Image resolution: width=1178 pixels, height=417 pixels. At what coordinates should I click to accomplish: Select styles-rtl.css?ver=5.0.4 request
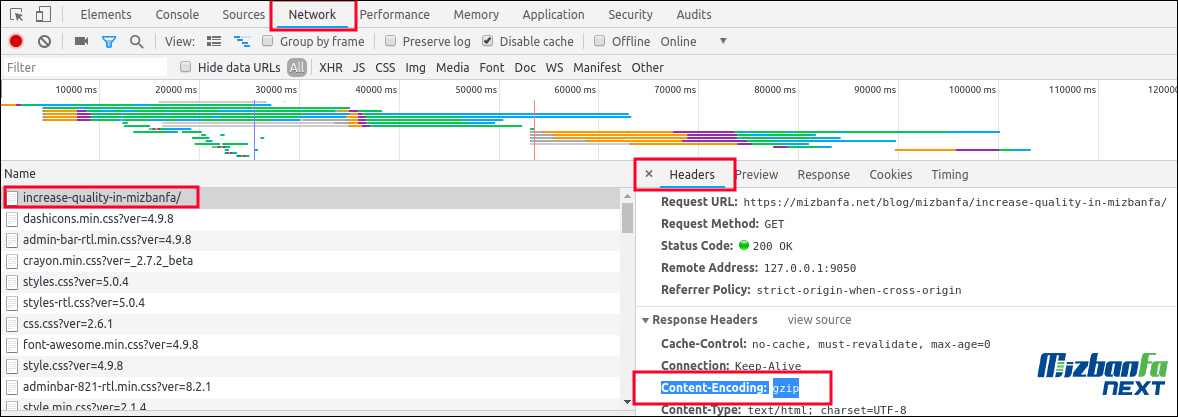(x=310, y=304)
